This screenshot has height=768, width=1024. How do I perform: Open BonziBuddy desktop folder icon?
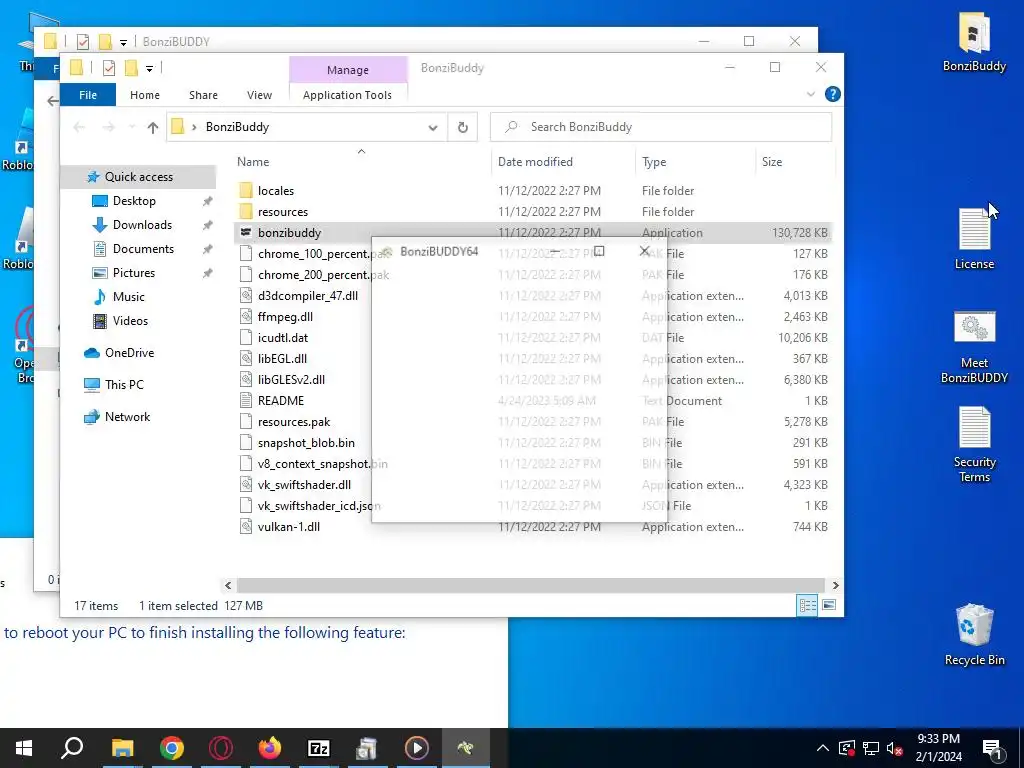(x=974, y=42)
